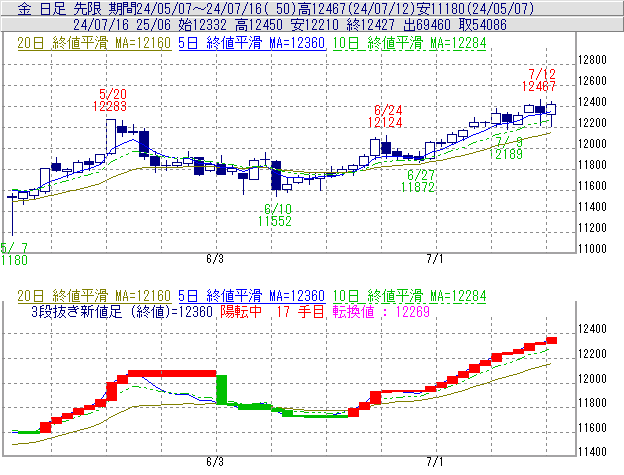Click the 7/1 date marker under upper chart

435,259
